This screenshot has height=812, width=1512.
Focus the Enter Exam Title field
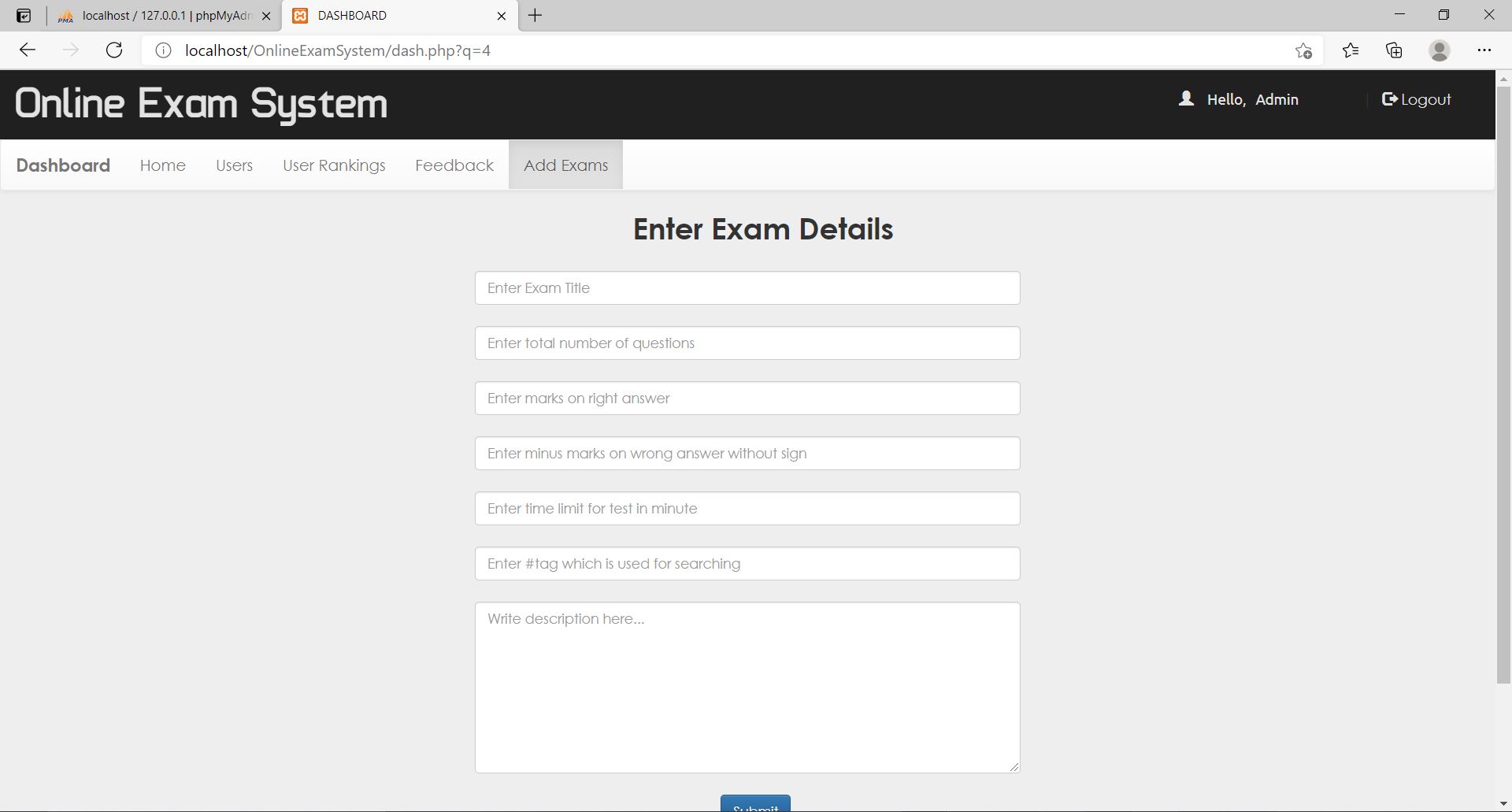coord(747,288)
